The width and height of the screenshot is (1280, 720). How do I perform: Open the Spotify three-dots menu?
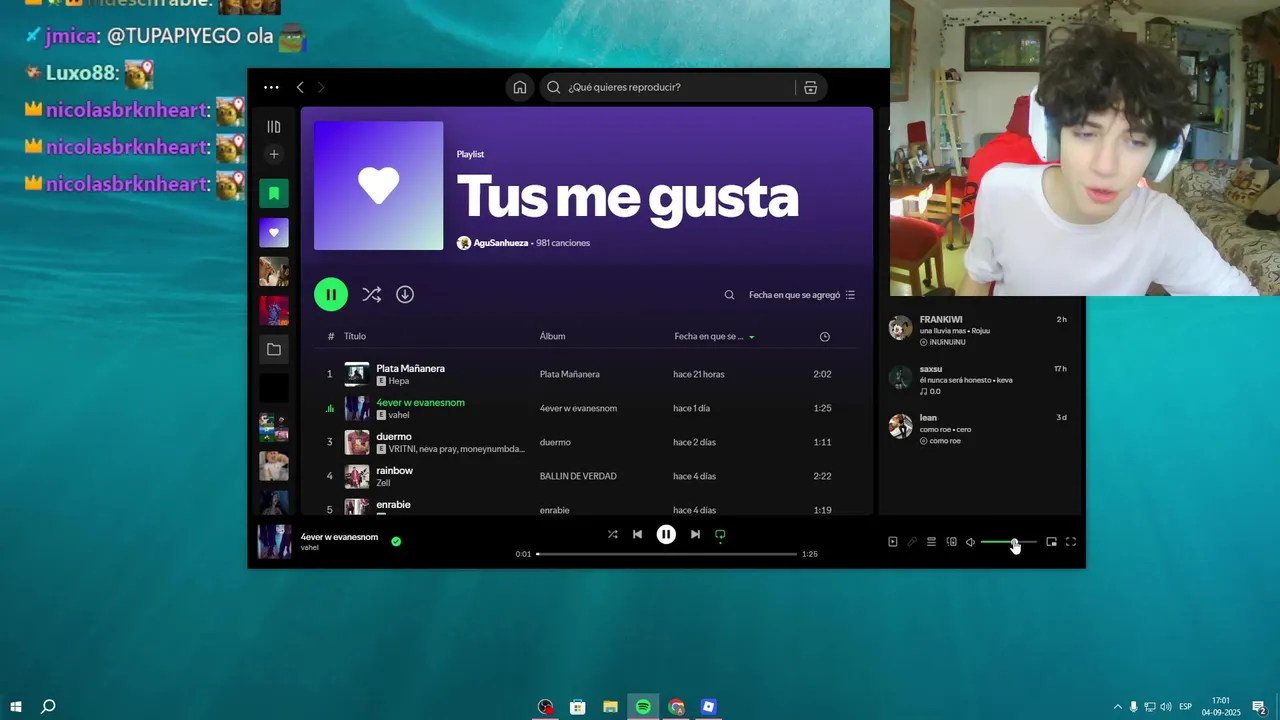(271, 87)
